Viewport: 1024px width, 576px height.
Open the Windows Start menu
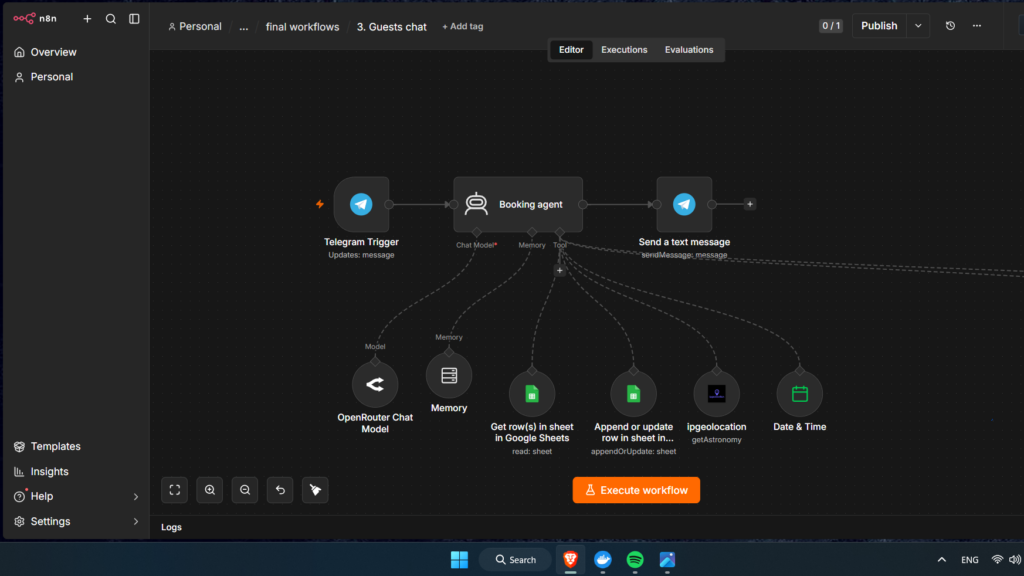[x=459, y=560]
